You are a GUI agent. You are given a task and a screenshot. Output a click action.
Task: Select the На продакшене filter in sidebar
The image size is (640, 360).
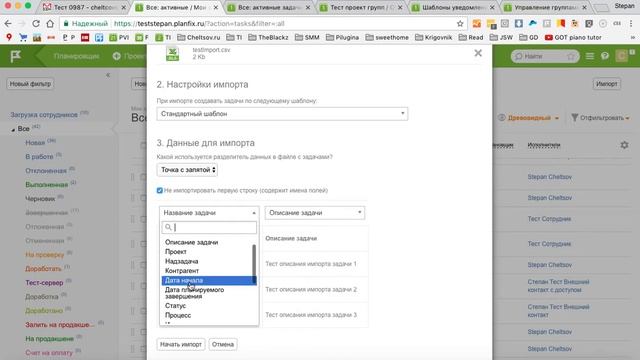(x=49, y=339)
